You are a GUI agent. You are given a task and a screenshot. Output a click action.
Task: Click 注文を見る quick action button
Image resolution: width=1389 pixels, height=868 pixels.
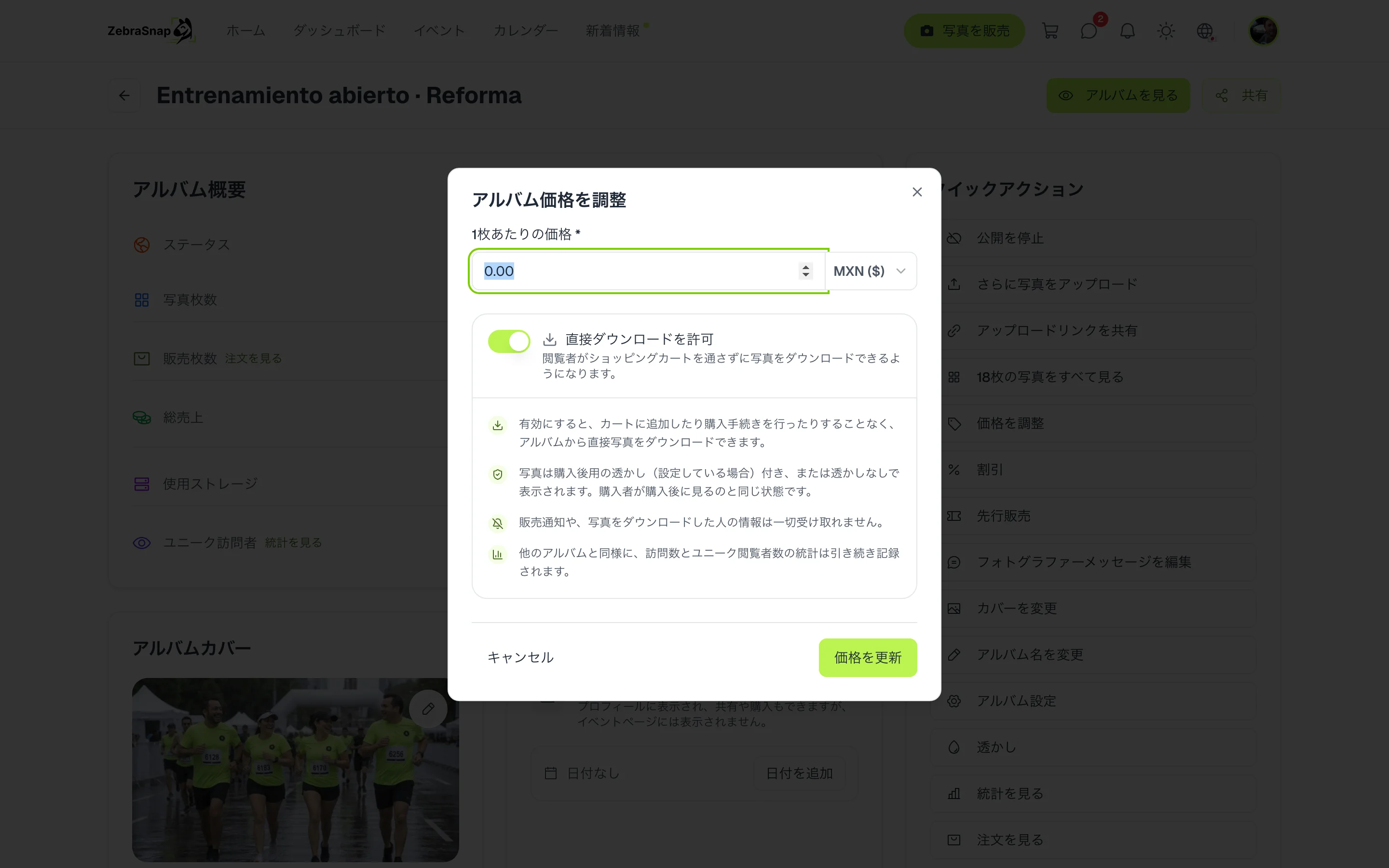pyautogui.click(x=1093, y=840)
